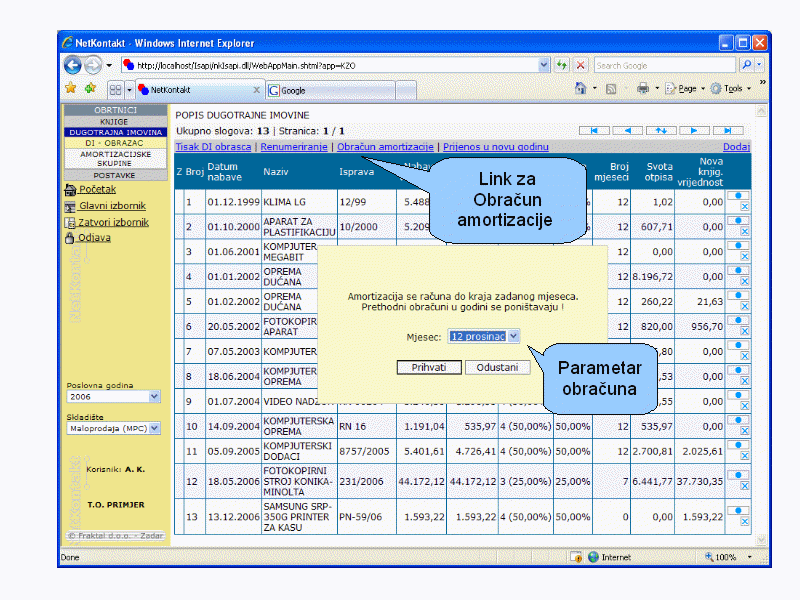Click the Glavni izbornik icon in the sidebar
The image size is (800, 600).
point(70,207)
